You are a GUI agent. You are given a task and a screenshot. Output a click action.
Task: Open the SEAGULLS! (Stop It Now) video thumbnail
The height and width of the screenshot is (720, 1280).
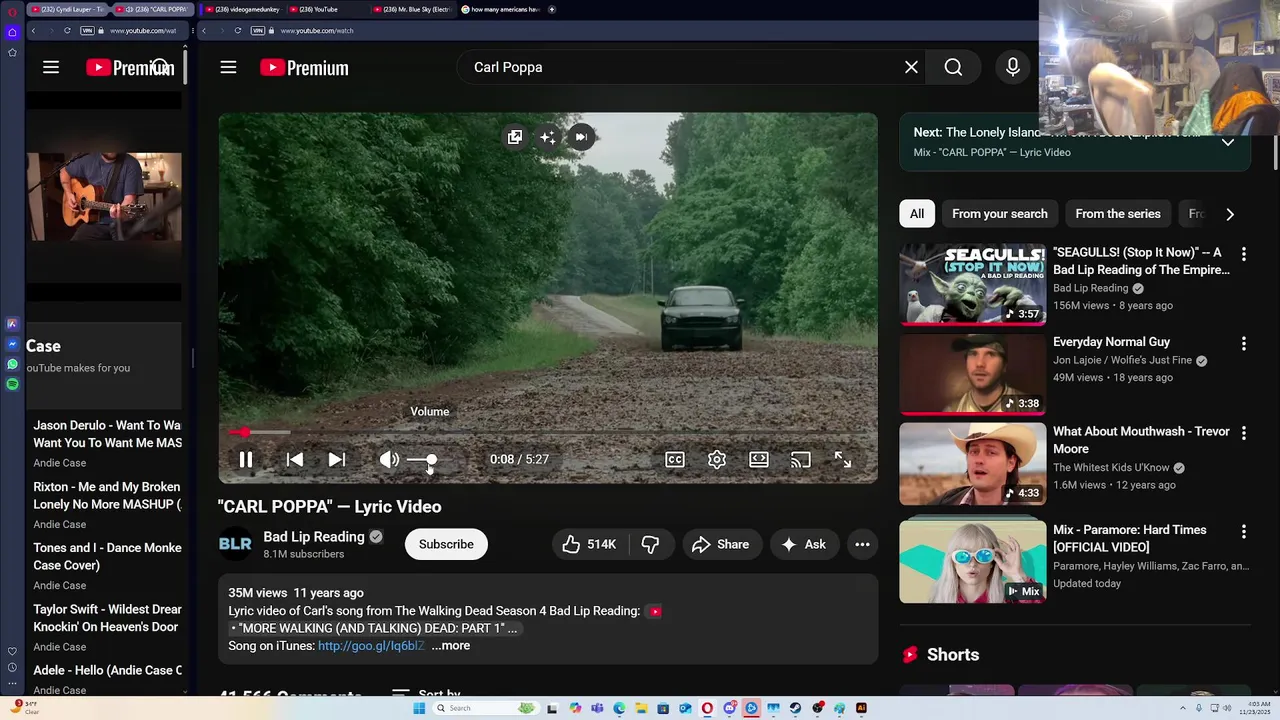click(972, 285)
